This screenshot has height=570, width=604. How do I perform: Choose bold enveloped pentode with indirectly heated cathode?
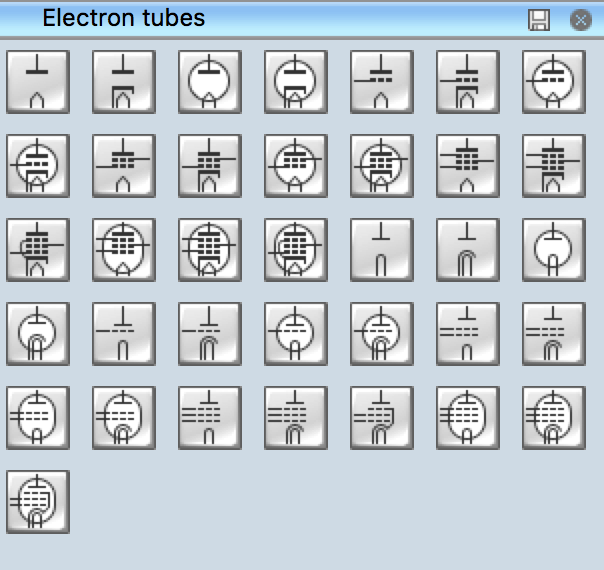coord(210,250)
